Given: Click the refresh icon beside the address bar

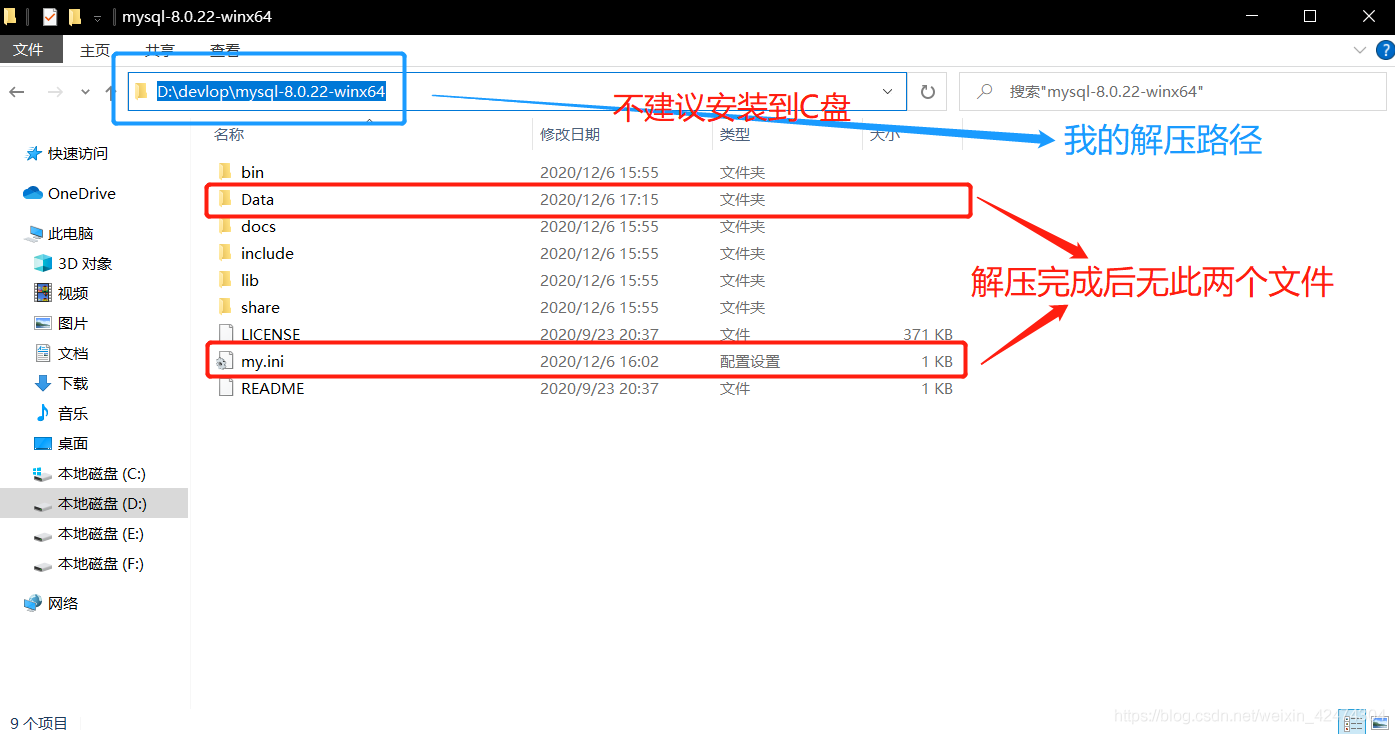Looking at the screenshot, I should pos(927,91).
